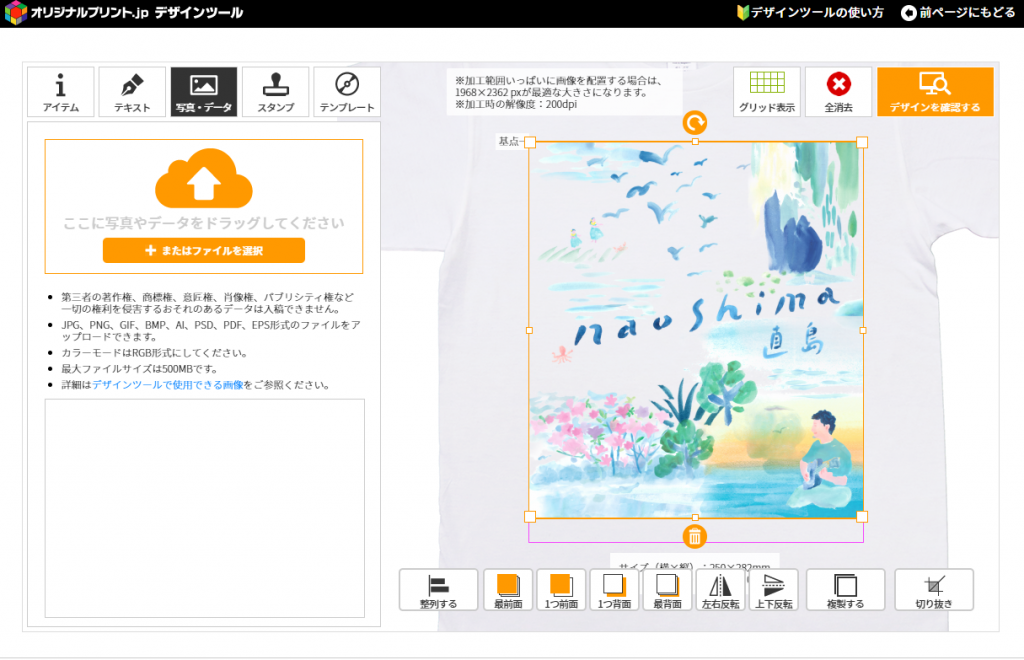The width and height of the screenshot is (1024, 660).
Task: Flip image with 左右反転
Action: coord(720,590)
